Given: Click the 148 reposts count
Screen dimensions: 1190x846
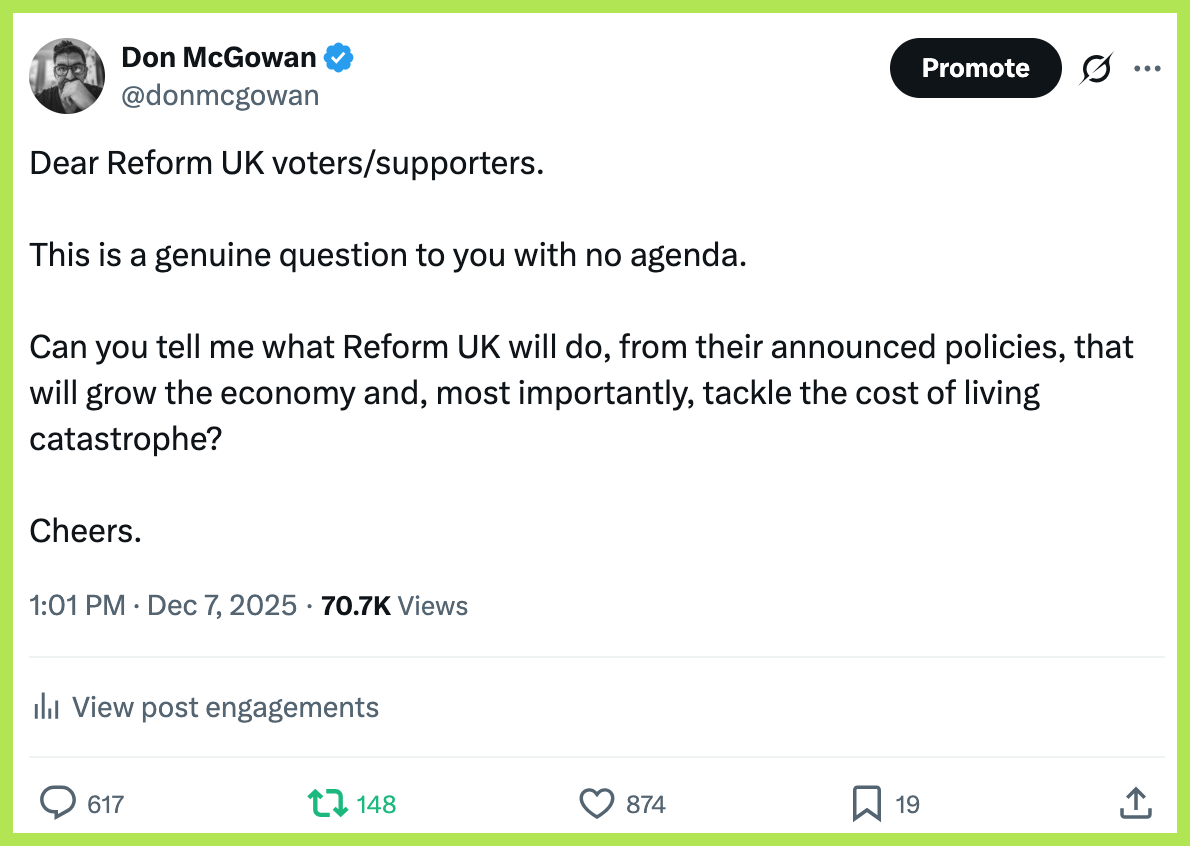Looking at the screenshot, I should pos(377,804).
